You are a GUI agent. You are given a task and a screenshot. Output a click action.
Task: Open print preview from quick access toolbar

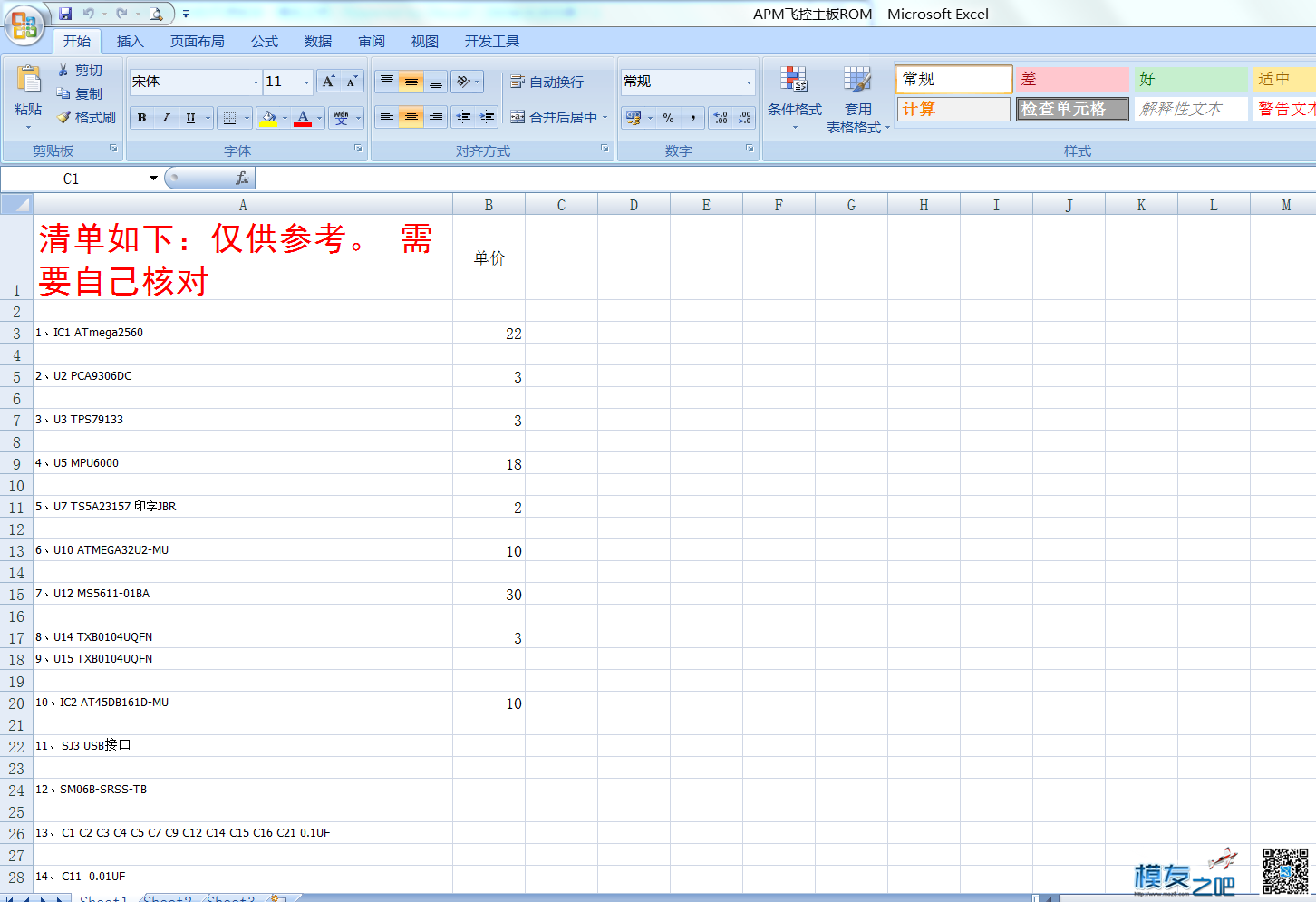tap(156, 14)
